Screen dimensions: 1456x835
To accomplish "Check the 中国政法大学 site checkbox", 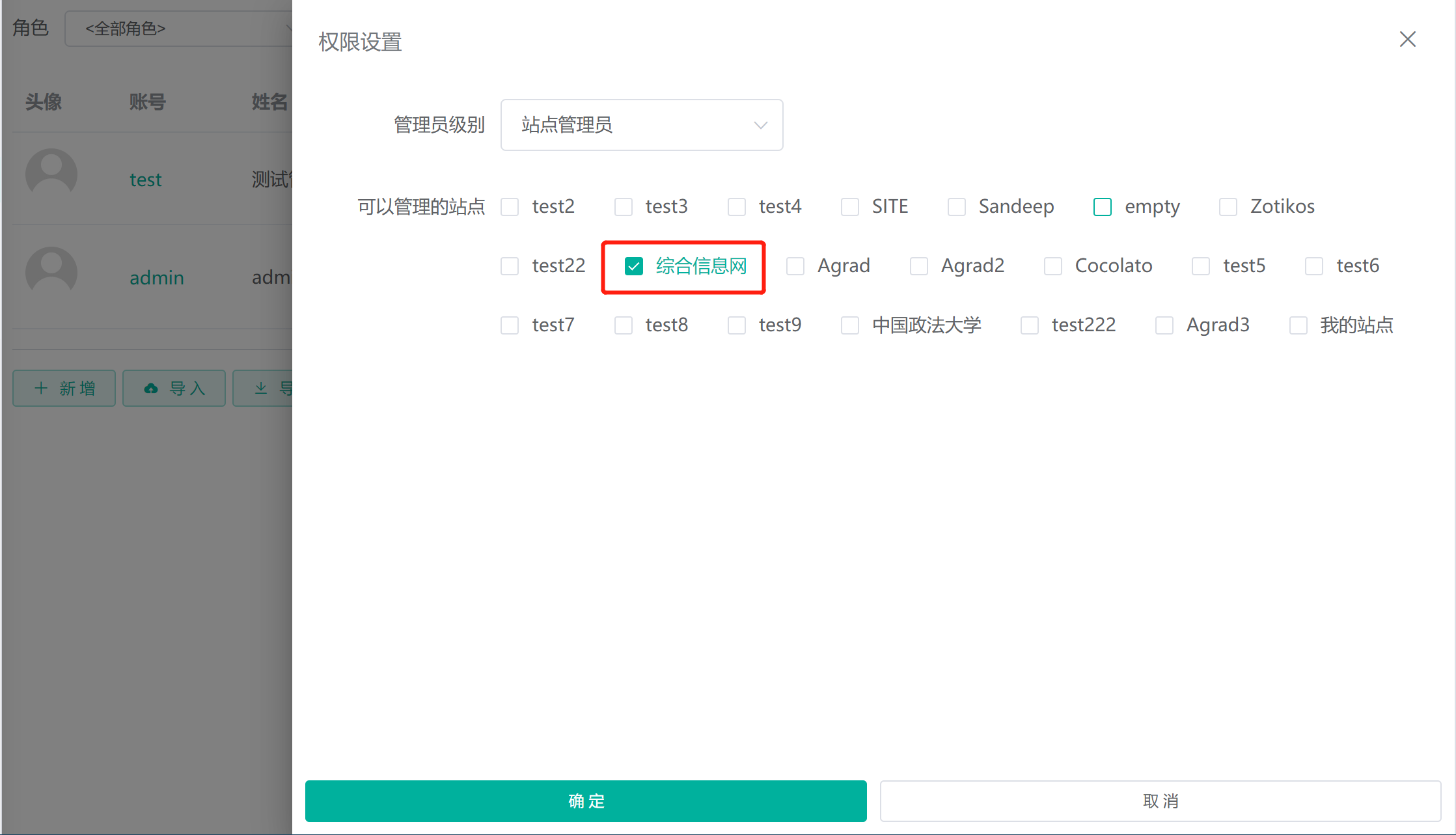I will 850,325.
